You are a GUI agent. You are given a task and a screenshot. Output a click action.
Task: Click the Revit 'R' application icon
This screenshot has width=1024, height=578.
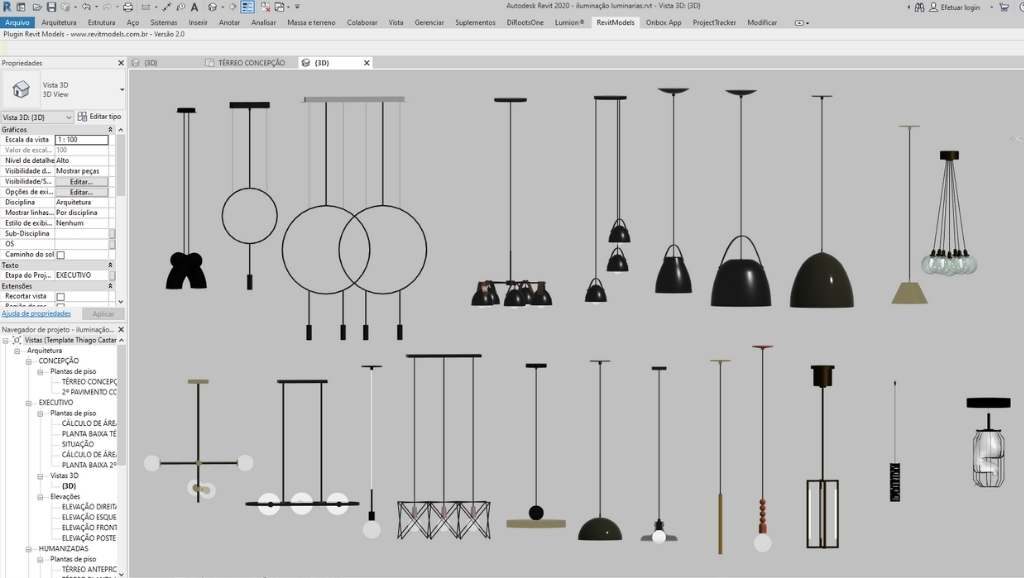tap(7, 6)
